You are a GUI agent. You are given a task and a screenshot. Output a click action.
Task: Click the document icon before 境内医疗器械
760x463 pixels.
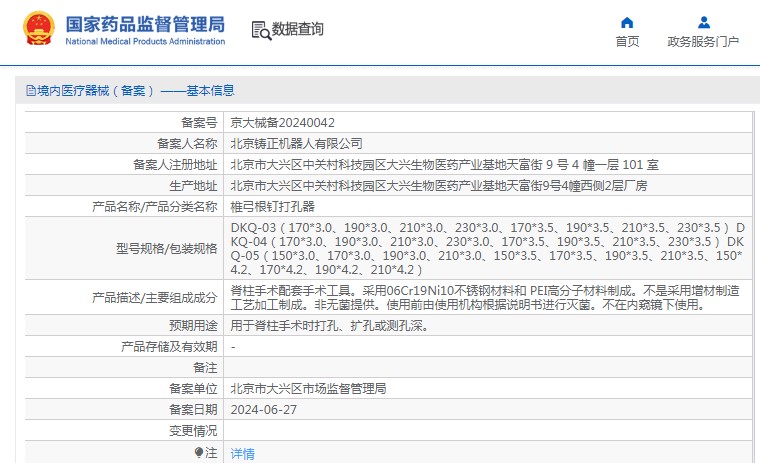(31, 91)
